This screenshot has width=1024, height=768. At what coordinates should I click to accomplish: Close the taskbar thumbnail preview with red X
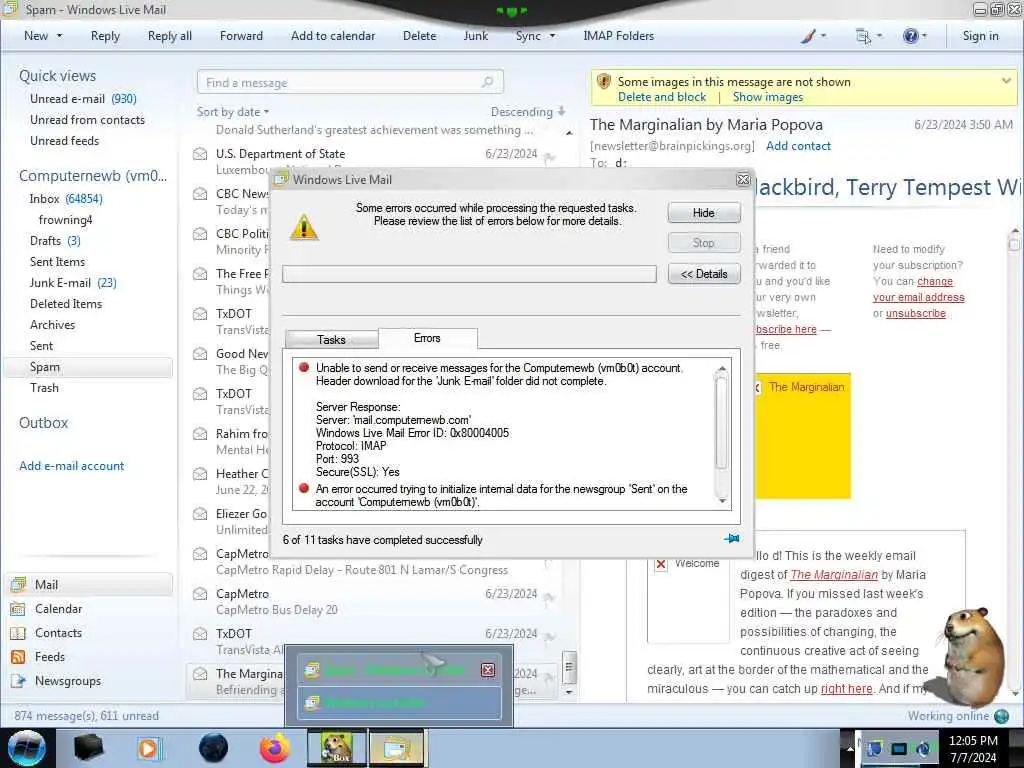(487, 670)
